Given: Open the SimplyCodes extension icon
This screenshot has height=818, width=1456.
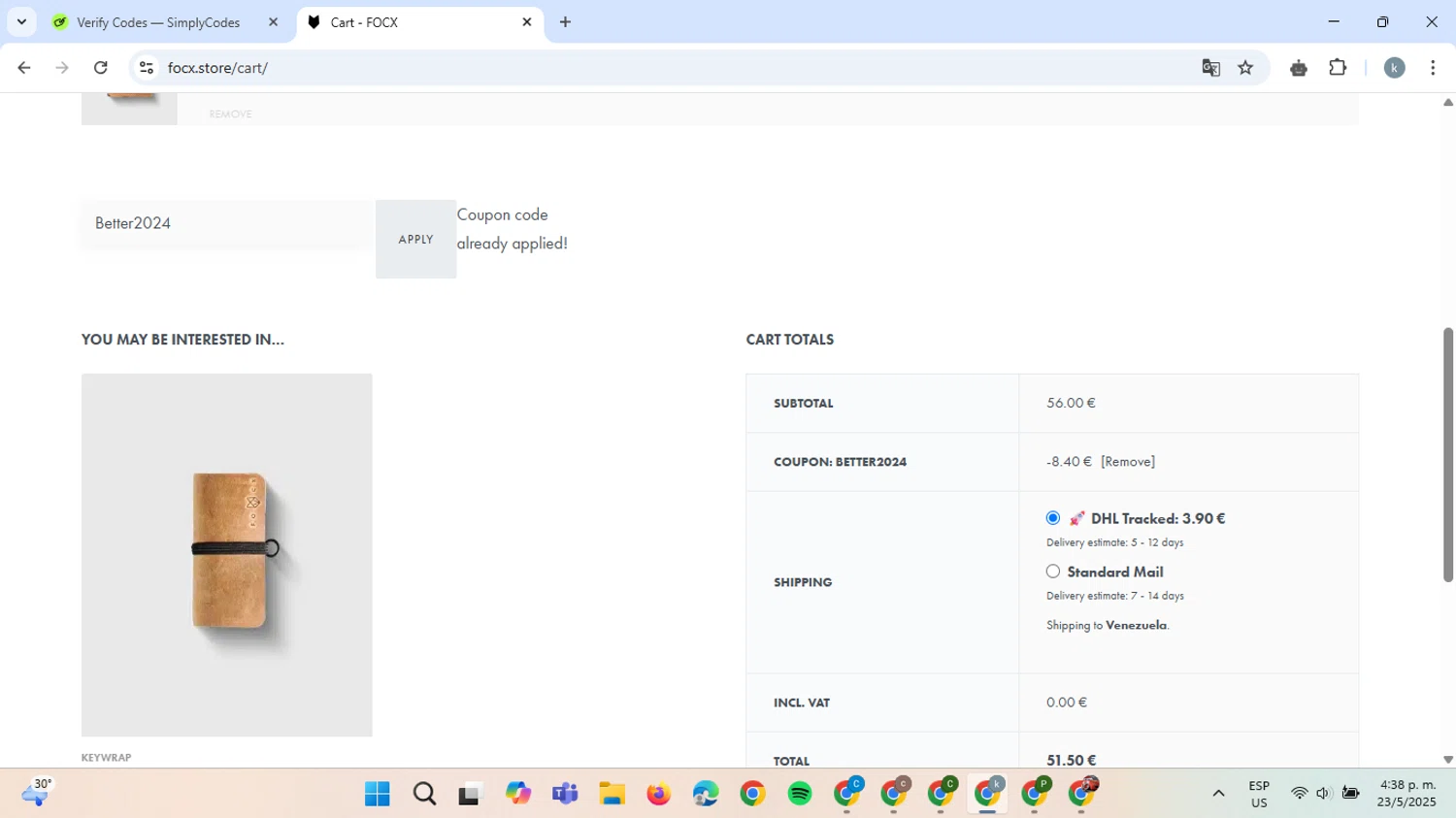Looking at the screenshot, I should [1299, 68].
